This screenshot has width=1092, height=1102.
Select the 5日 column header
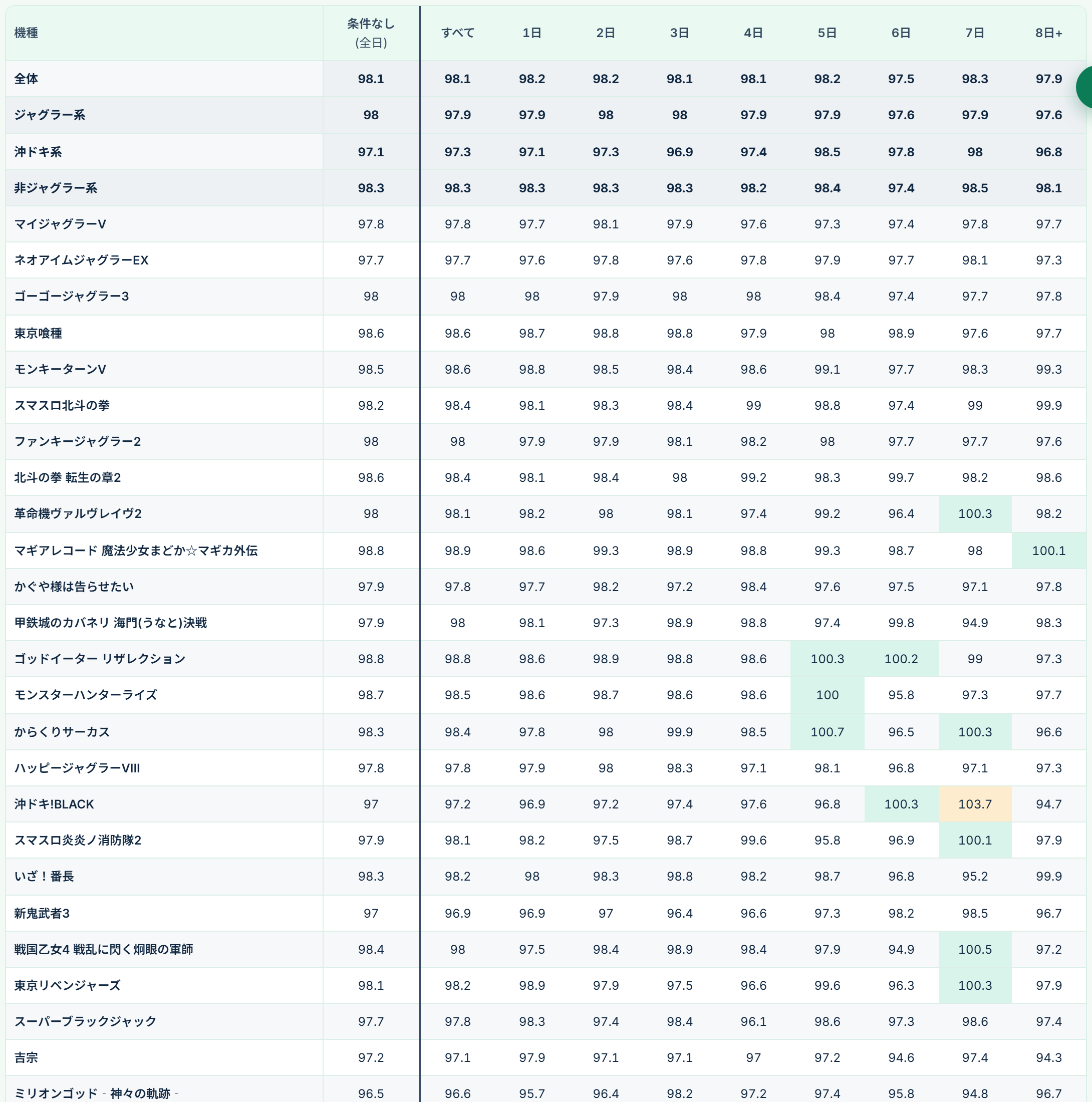pyautogui.click(x=828, y=33)
